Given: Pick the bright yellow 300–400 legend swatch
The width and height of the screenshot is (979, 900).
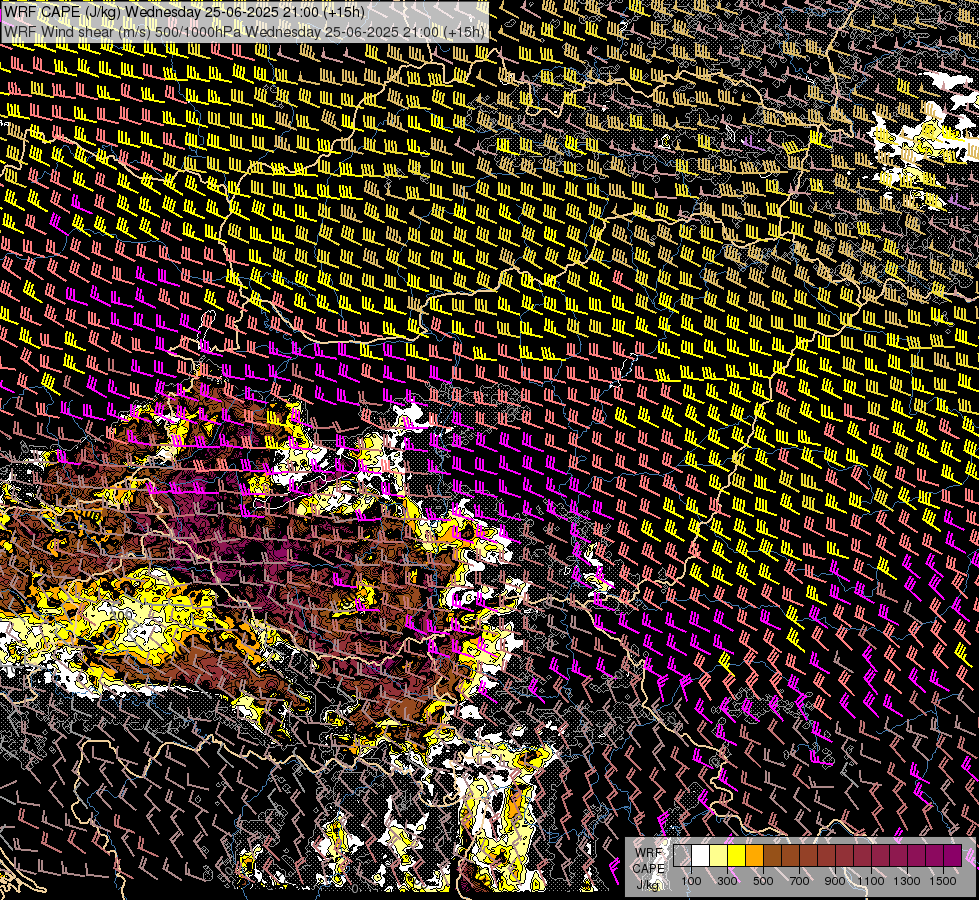Looking at the screenshot, I should pos(737,855).
